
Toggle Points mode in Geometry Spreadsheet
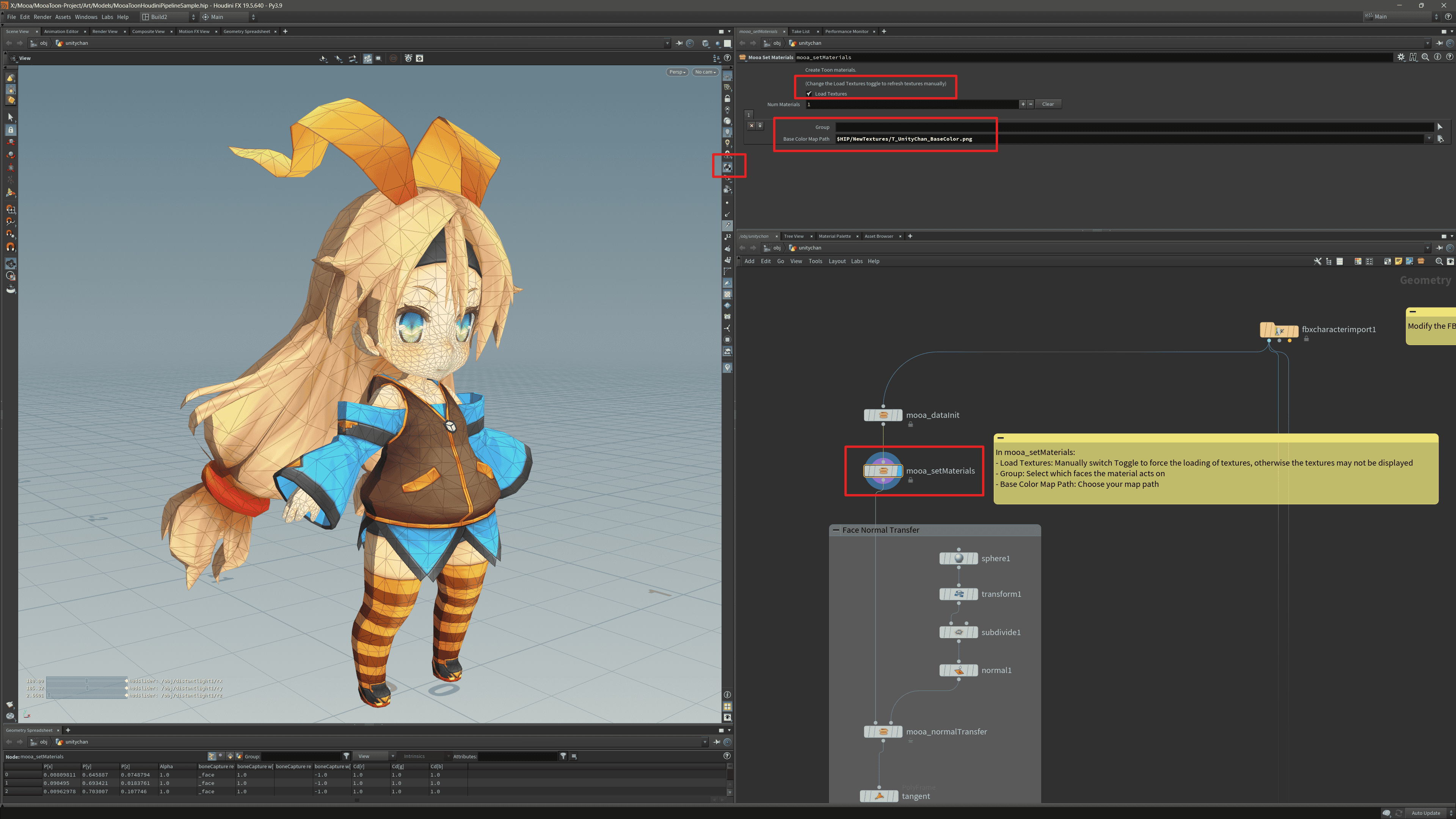point(212,756)
